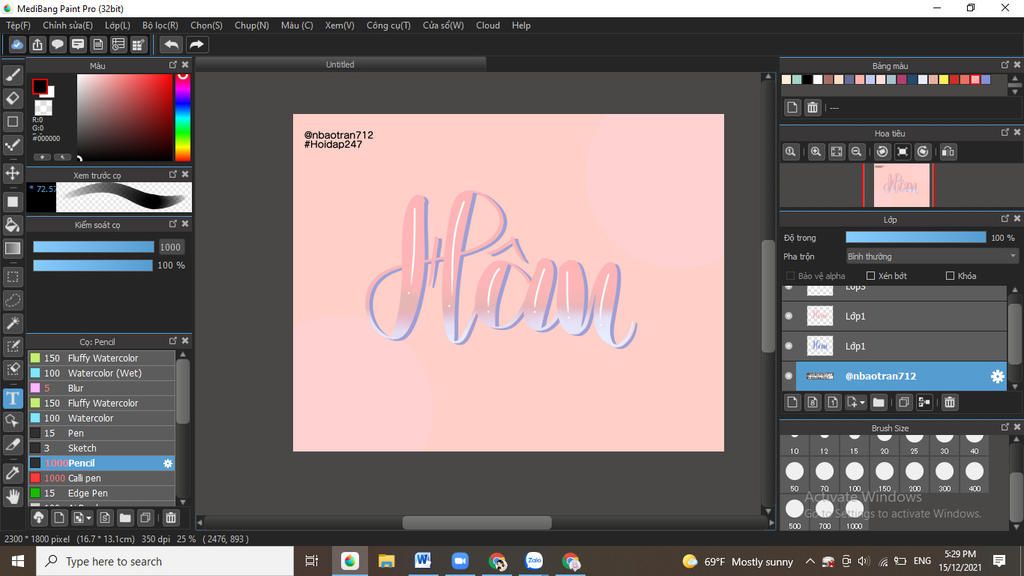Open the Lớp(L) menu
The height and width of the screenshot is (576, 1024).
[118, 25]
